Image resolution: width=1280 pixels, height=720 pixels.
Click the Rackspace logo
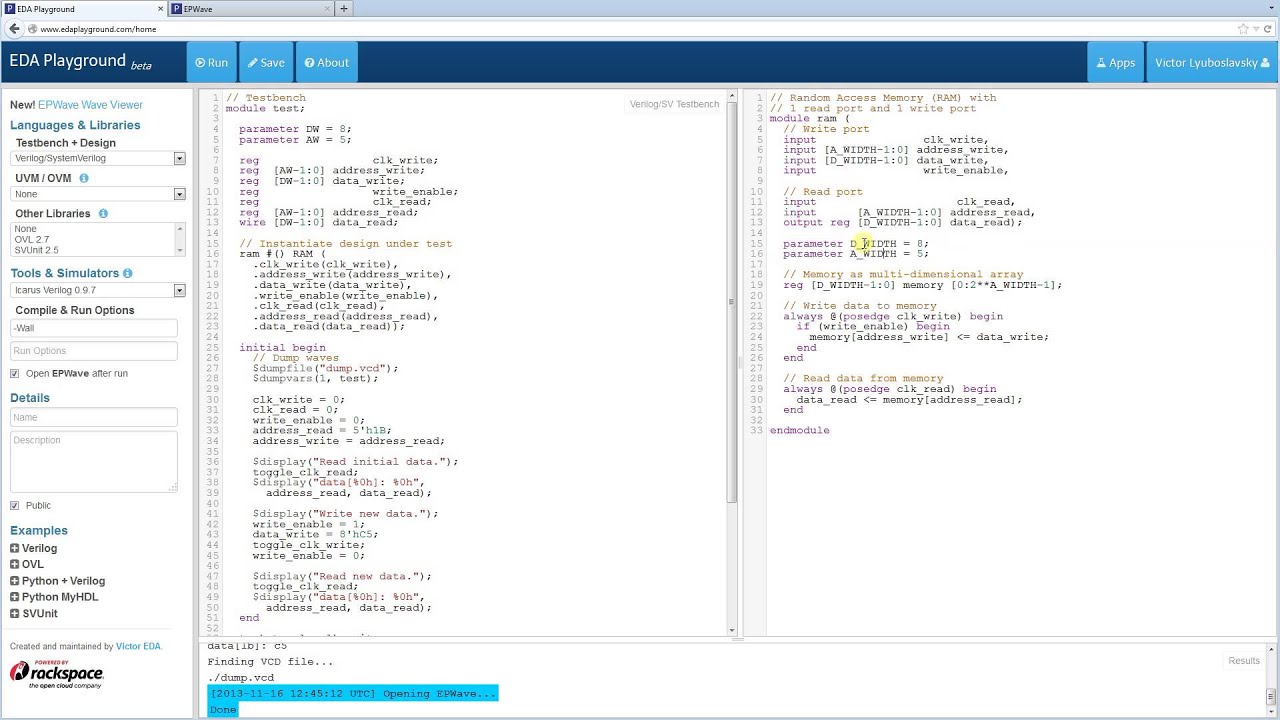click(x=57, y=675)
